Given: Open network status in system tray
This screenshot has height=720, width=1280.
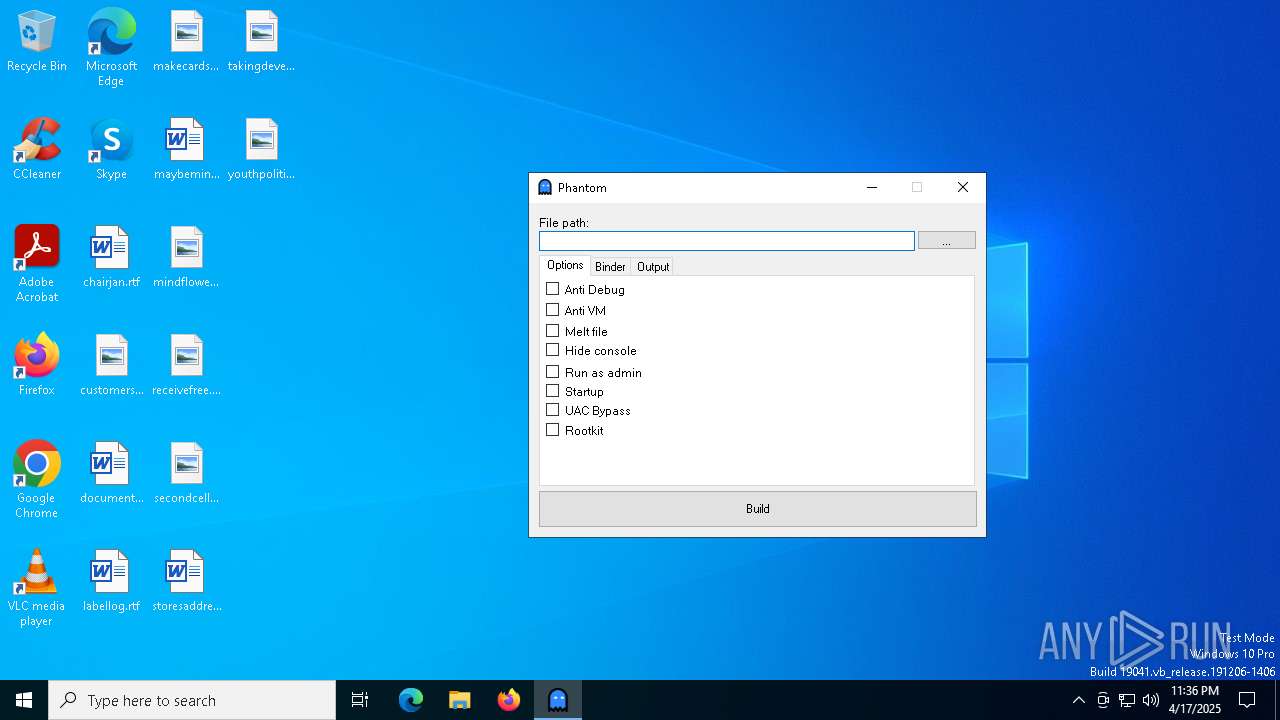Looking at the screenshot, I should click(1127, 700).
